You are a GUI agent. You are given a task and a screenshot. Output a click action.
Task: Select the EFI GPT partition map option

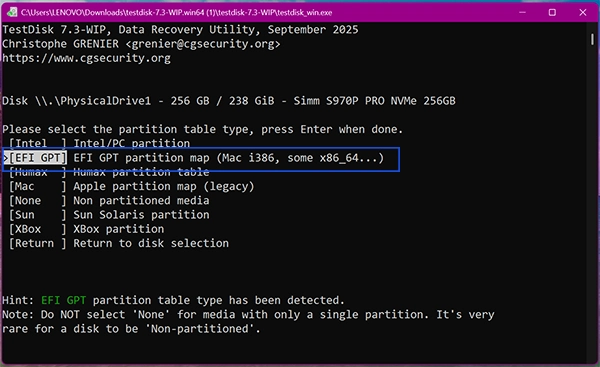(193, 158)
